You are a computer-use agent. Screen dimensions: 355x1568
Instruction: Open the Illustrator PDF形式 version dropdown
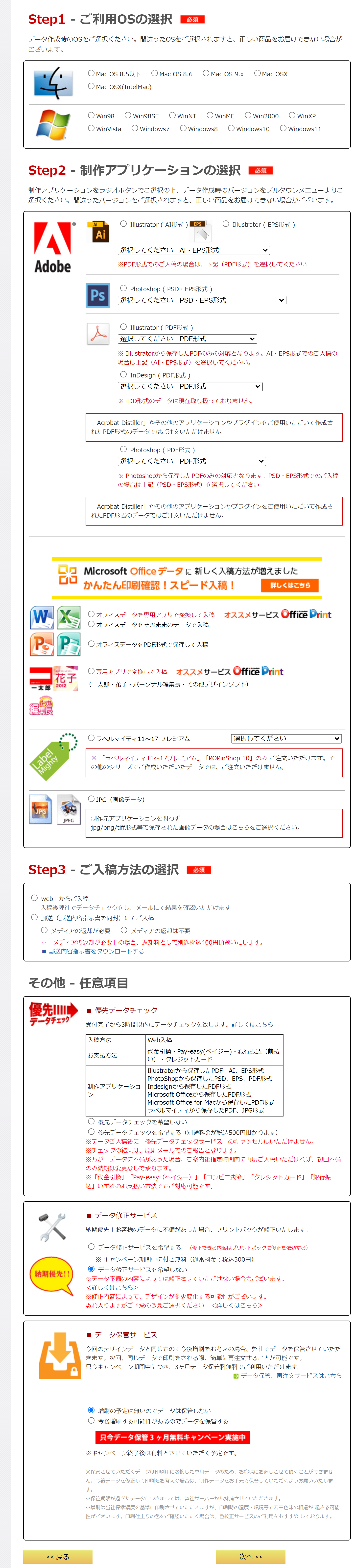(x=187, y=339)
